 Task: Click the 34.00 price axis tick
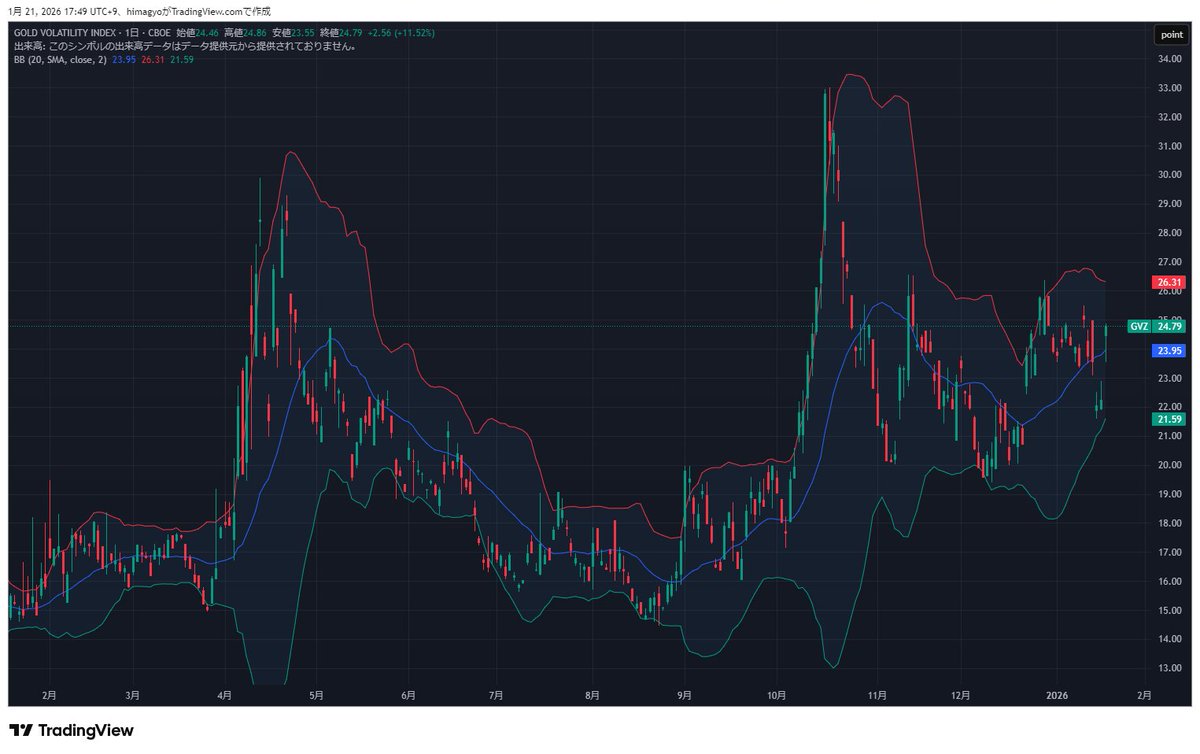(1170, 58)
